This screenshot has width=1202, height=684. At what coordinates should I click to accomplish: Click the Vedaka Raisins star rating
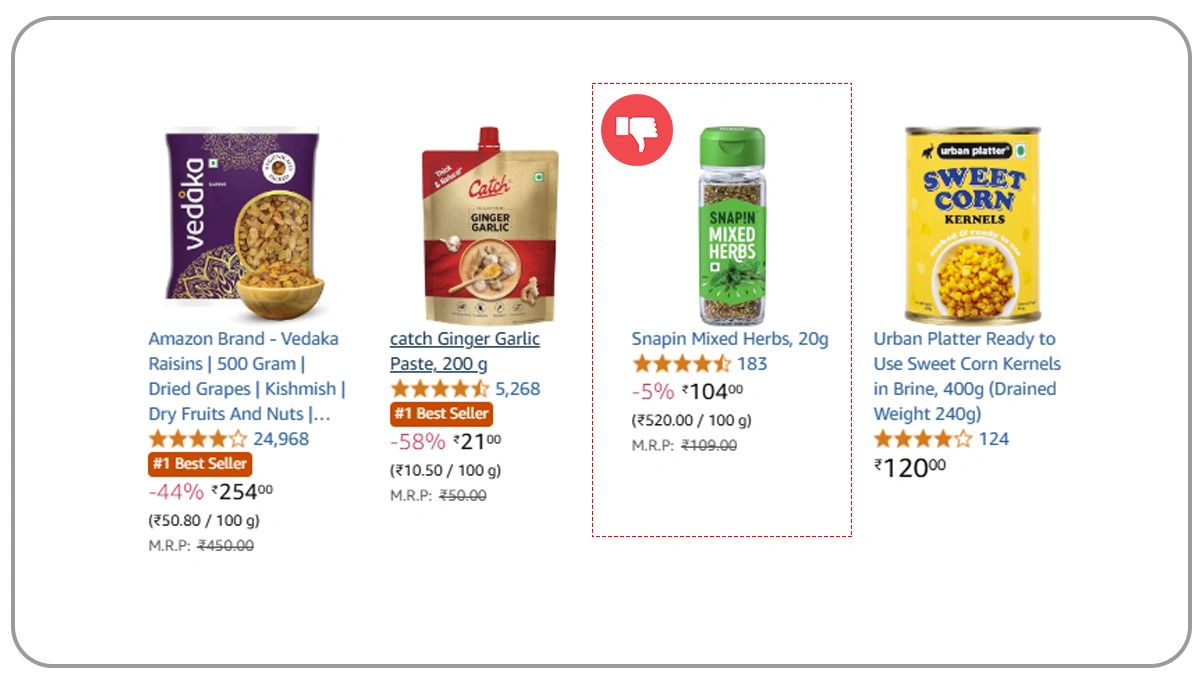(197, 439)
